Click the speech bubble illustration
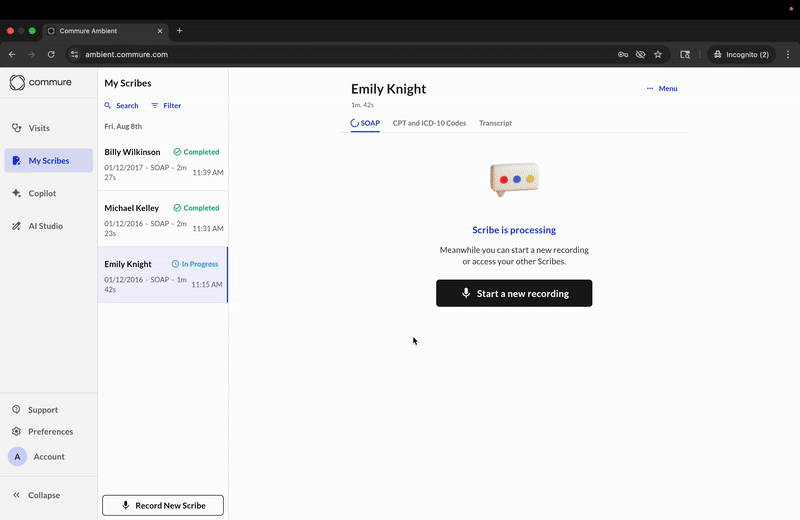The image size is (800, 520). tap(514, 179)
